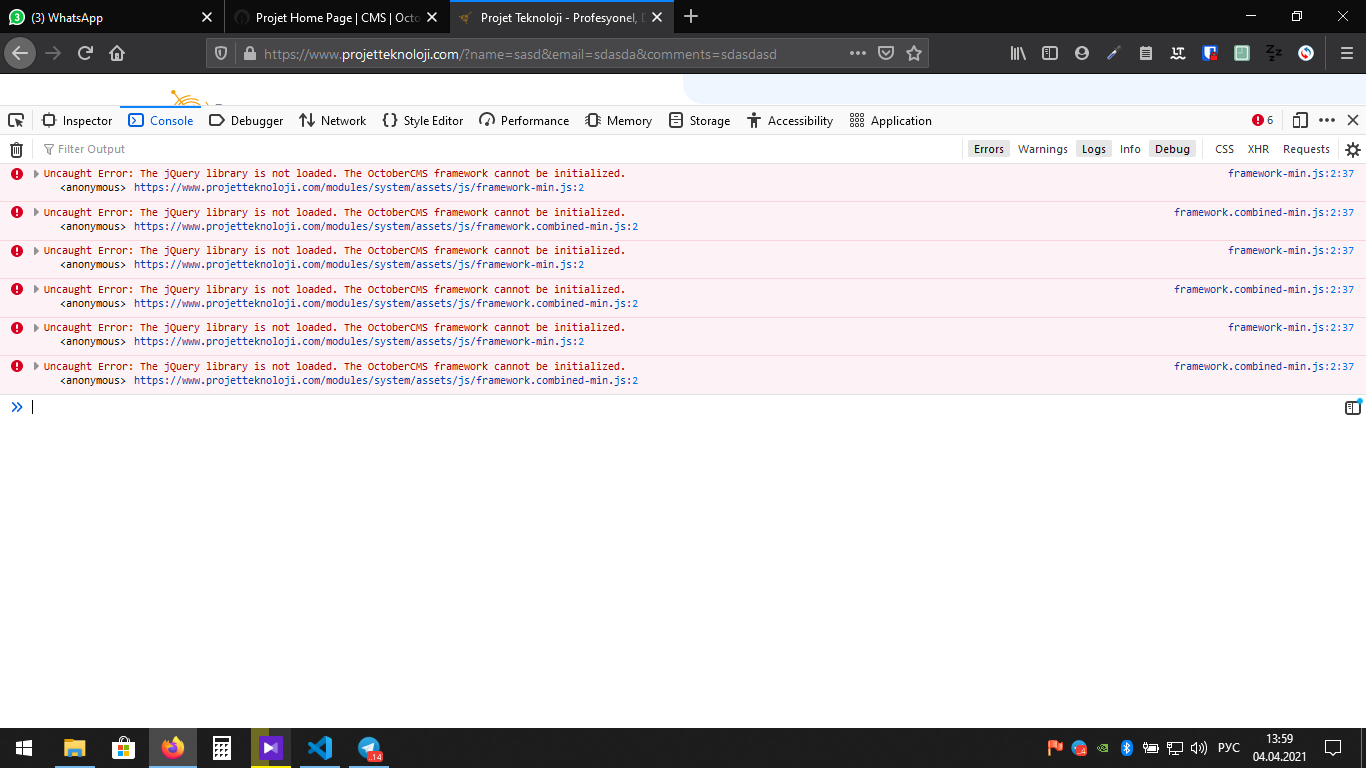The height and width of the screenshot is (768, 1366).
Task: Toggle the CSS filter
Action: (1224, 149)
